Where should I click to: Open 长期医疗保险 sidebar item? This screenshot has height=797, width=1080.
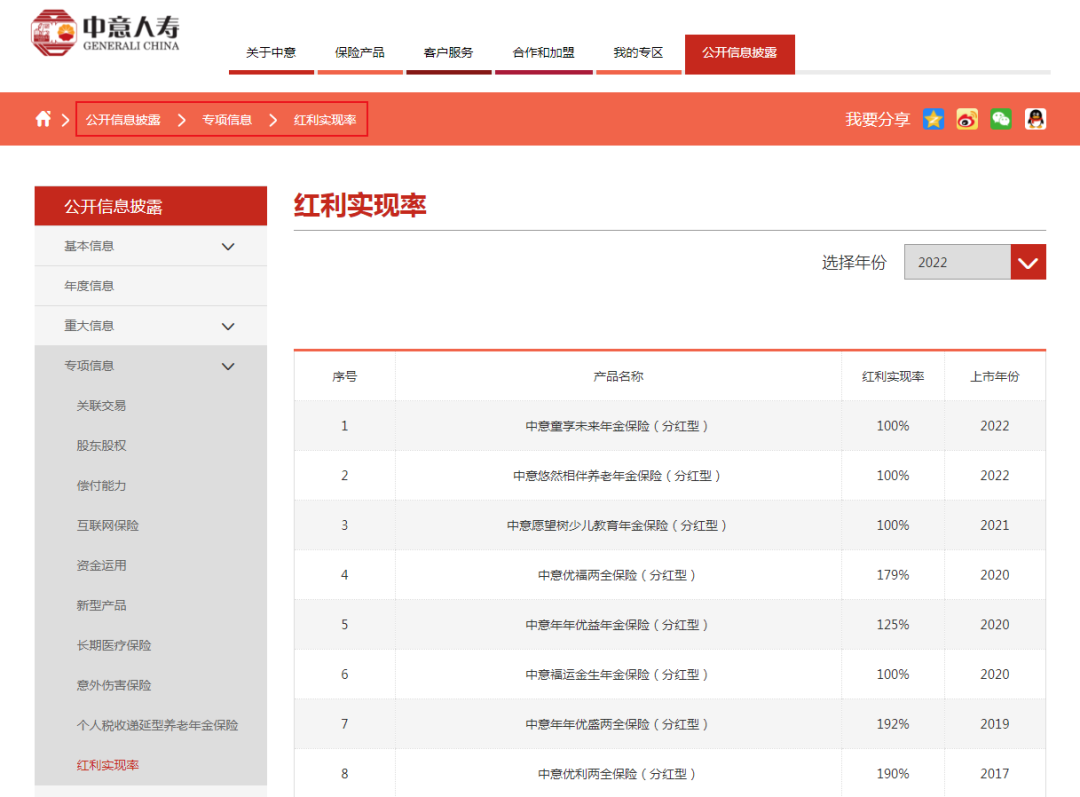[114, 645]
